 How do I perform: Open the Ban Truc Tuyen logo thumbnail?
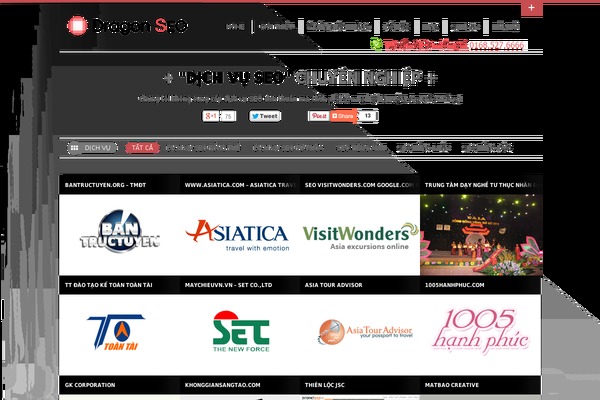[119, 235]
